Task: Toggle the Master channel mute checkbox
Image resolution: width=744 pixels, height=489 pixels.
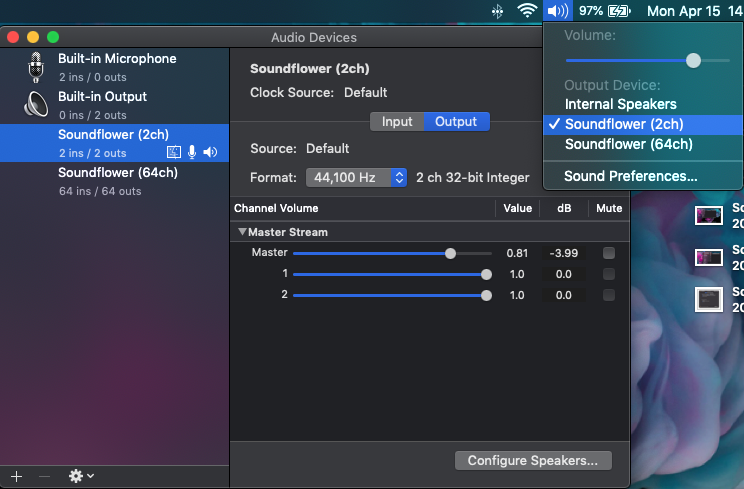Action: (608, 254)
